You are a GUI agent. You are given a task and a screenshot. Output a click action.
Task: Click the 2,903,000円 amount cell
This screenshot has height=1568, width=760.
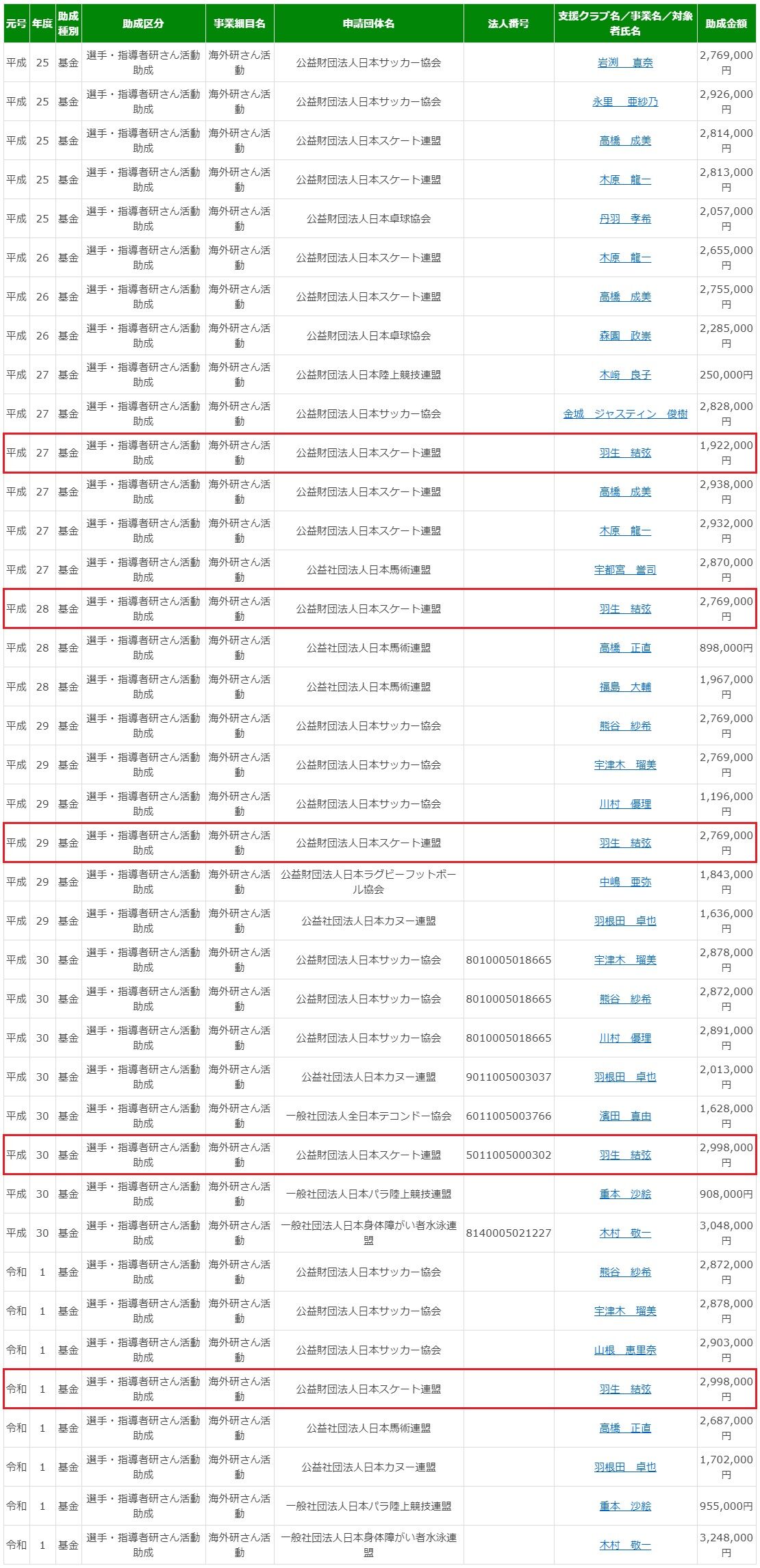click(726, 1350)
